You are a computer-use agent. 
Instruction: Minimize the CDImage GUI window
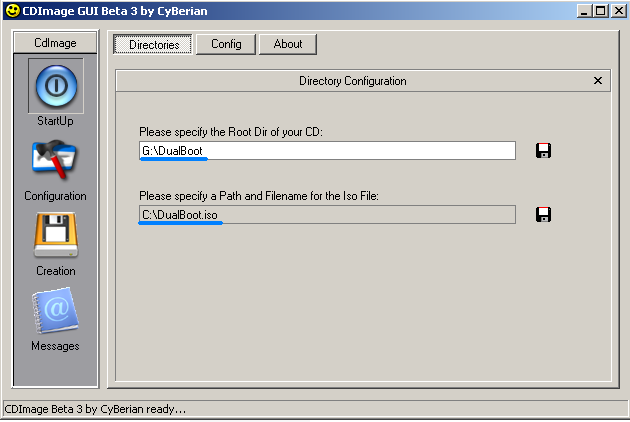click(584, 11)
